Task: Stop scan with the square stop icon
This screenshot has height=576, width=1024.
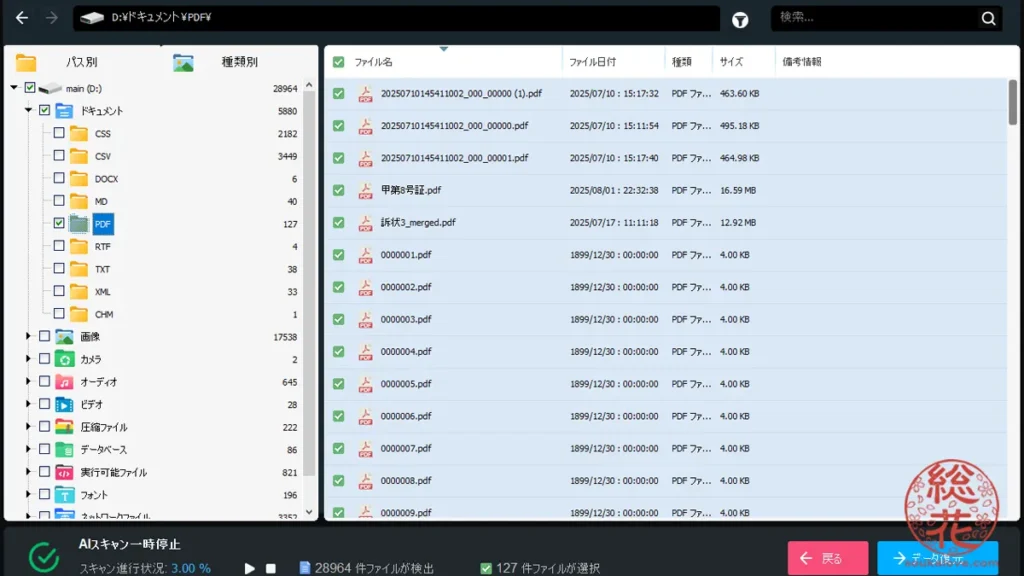Action: tap(270, 568)
